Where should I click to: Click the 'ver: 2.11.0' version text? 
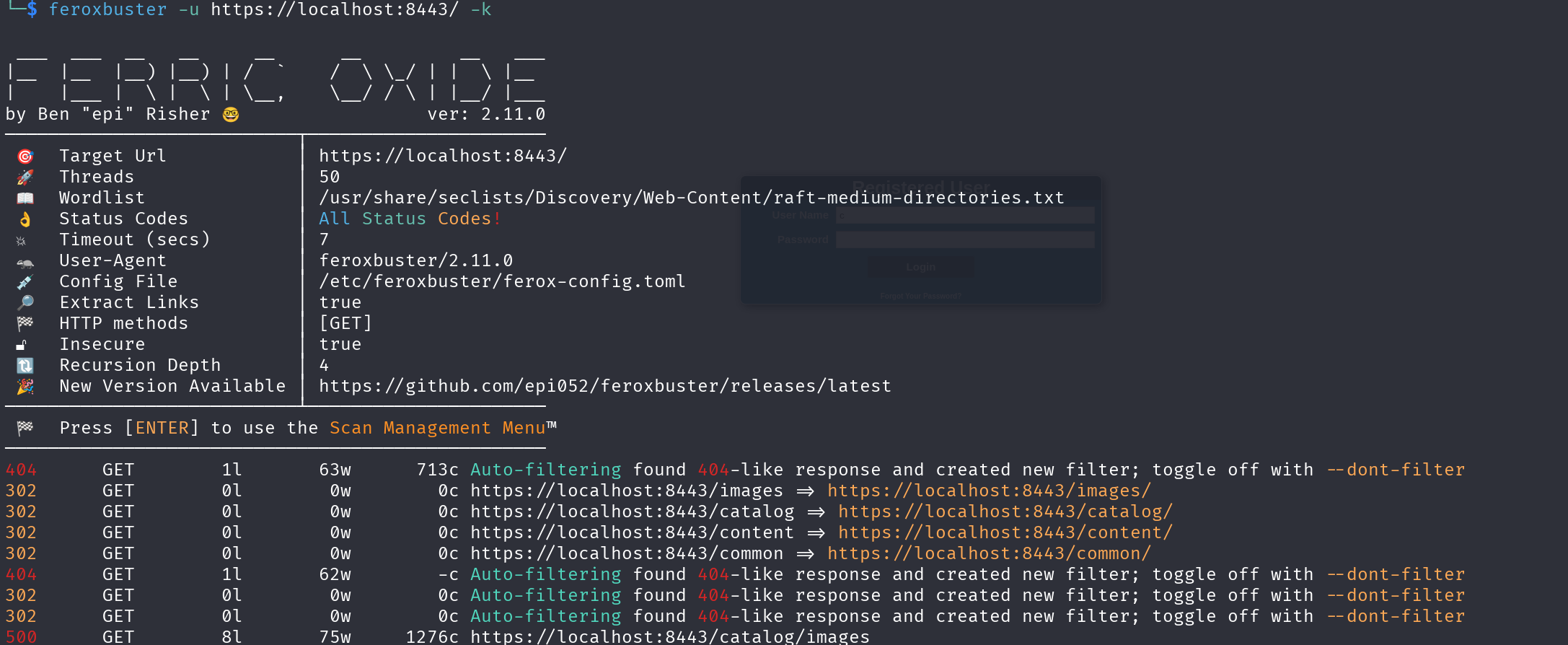(486, 115)
